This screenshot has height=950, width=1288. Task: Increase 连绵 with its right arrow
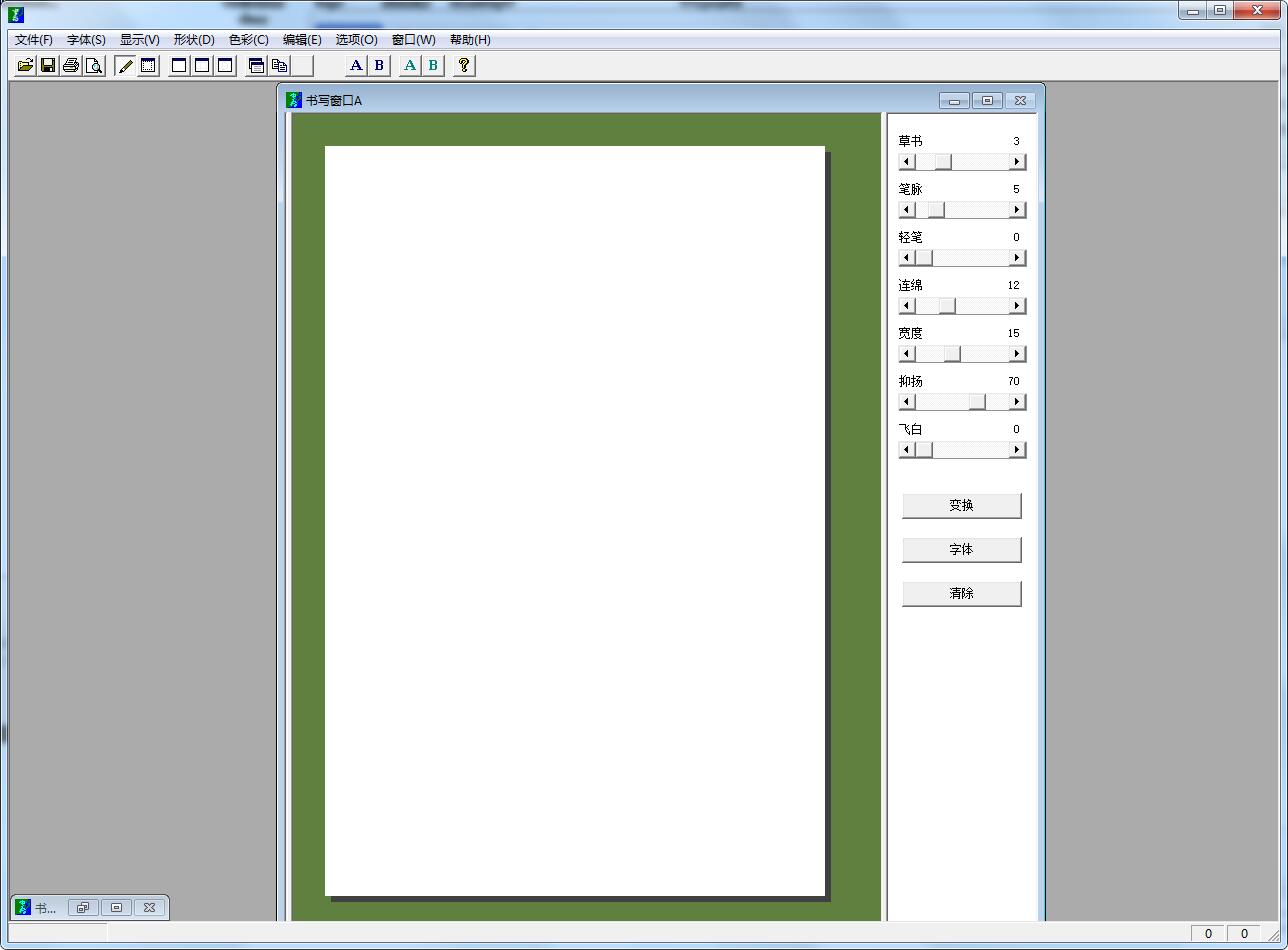[x=1017, y=306]
